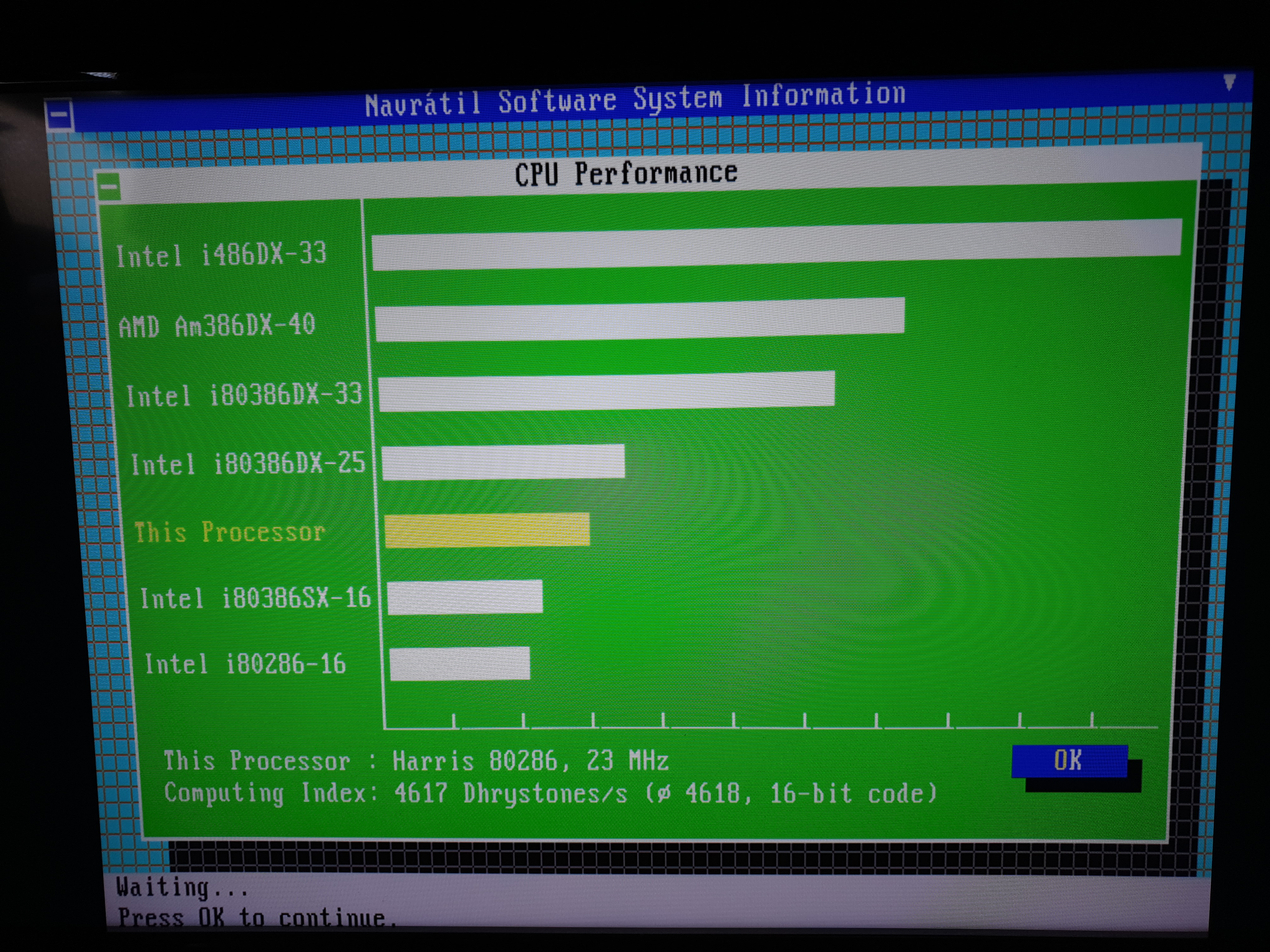Screen dimensions: 1270x952
Task: Click the yellow This Processor bar
Action: [x=487, y=530]
